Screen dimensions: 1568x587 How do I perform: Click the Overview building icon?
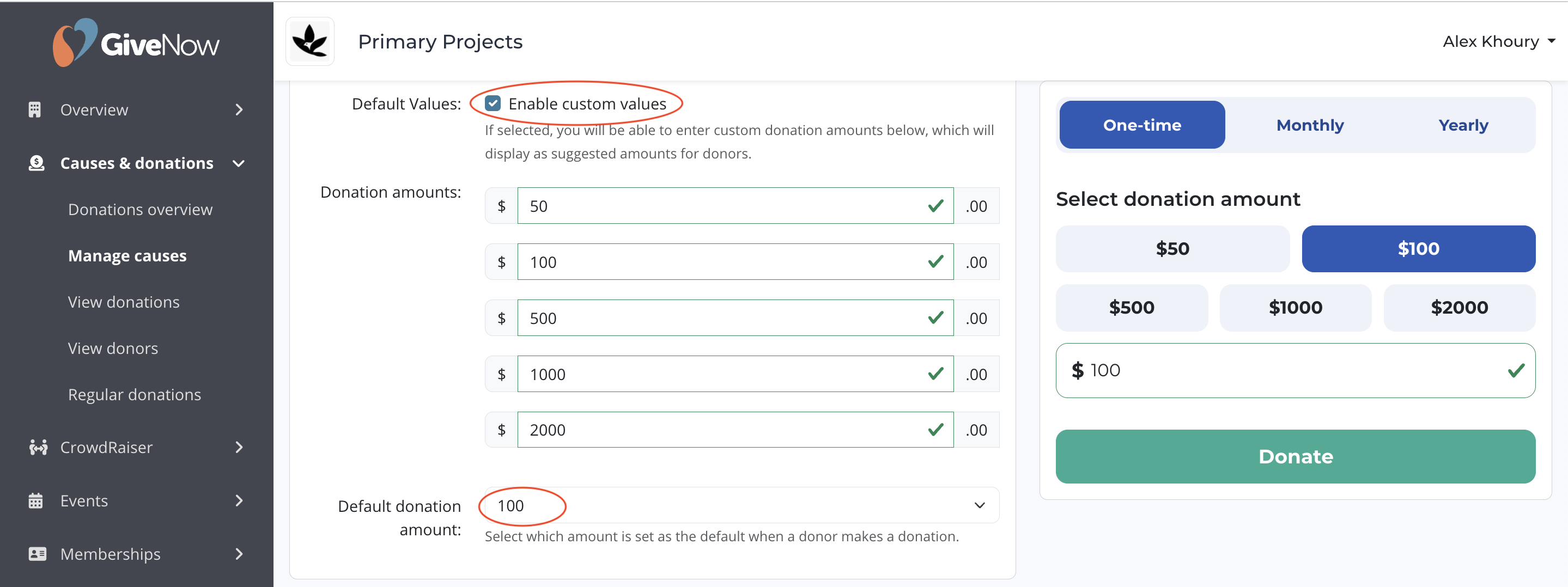point(35,109)
